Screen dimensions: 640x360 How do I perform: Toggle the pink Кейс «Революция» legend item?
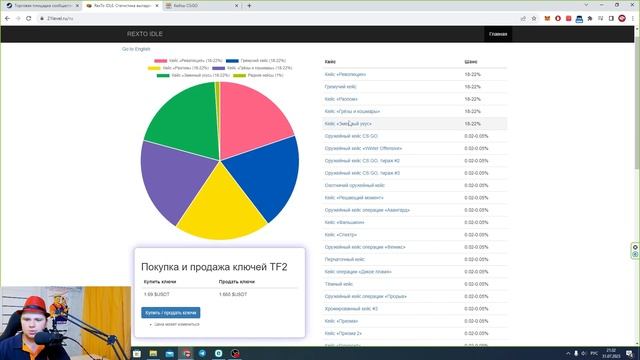(x=188, y=60)
